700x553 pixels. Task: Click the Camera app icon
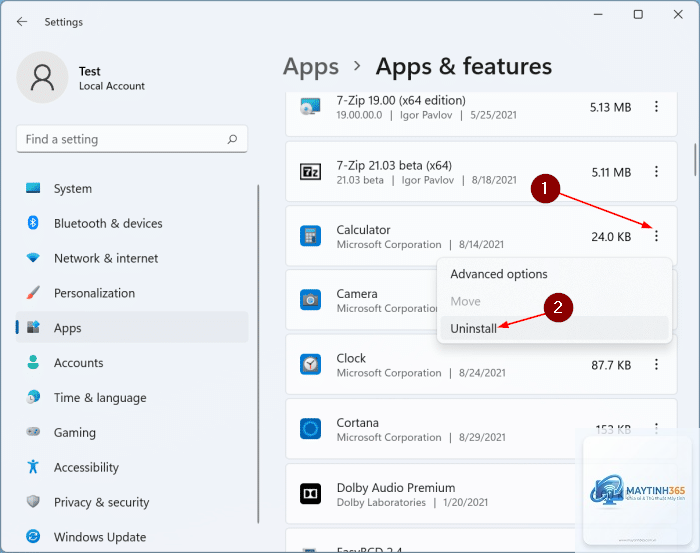click(310, 300)
